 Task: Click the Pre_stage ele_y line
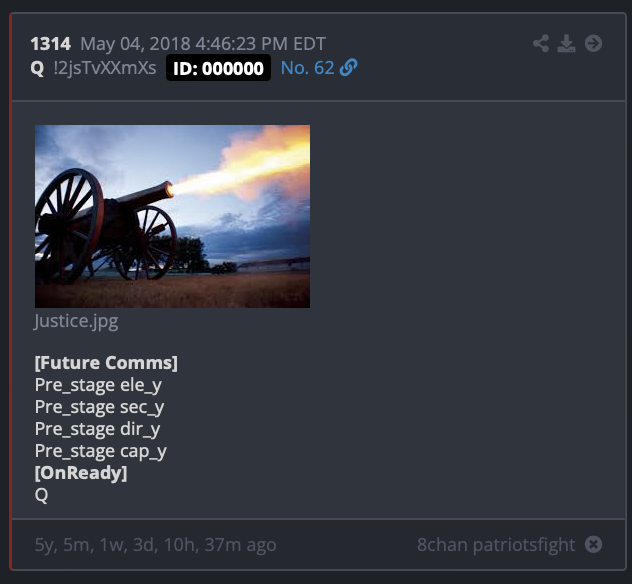98,385
